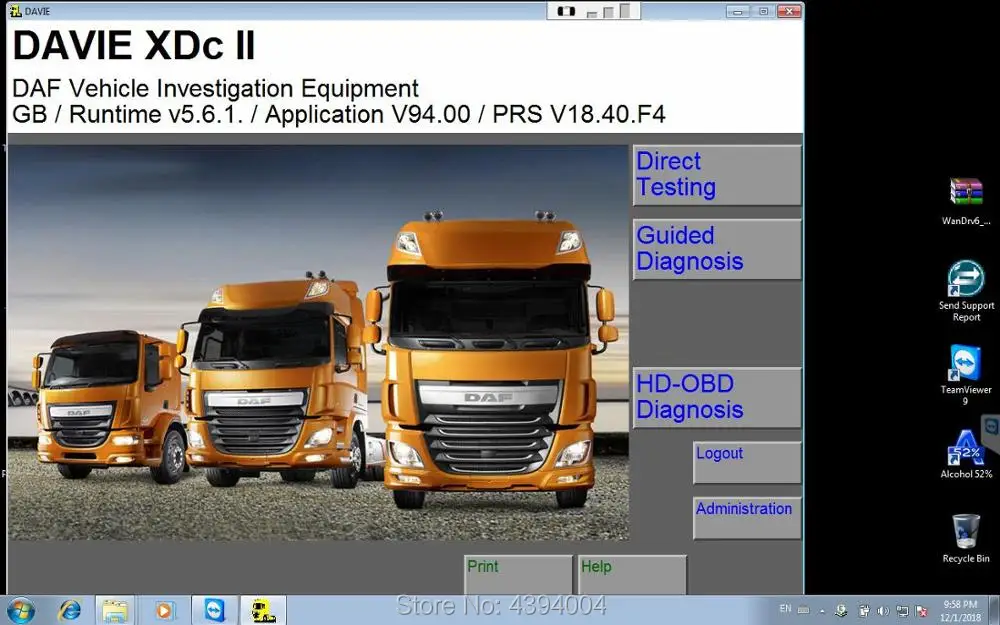Open the antivirus icon in the system tray
Screen dimensions: 1000x625
coord(841,610)
